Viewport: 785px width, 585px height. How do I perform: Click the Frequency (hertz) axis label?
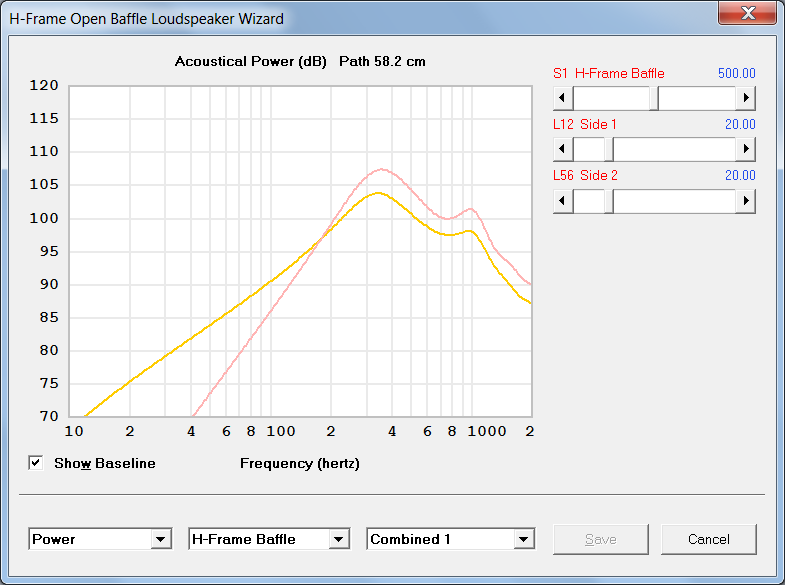(x=300, y=463)
